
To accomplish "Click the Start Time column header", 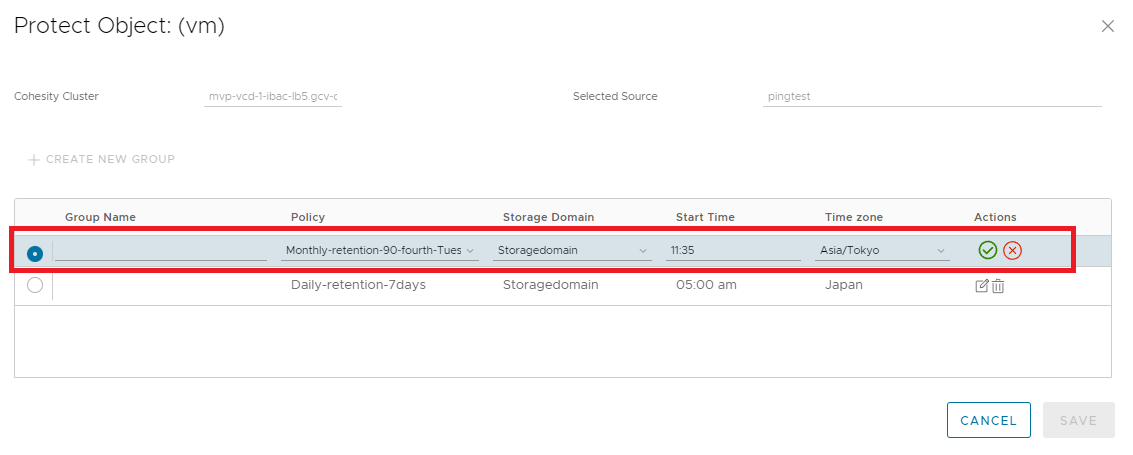I will click(705, 217).
